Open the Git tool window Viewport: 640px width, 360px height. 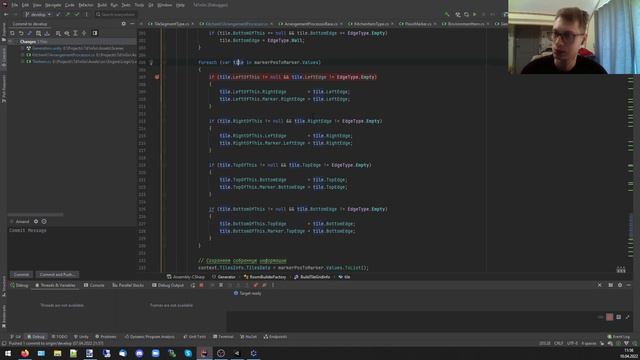coord(16,337)
